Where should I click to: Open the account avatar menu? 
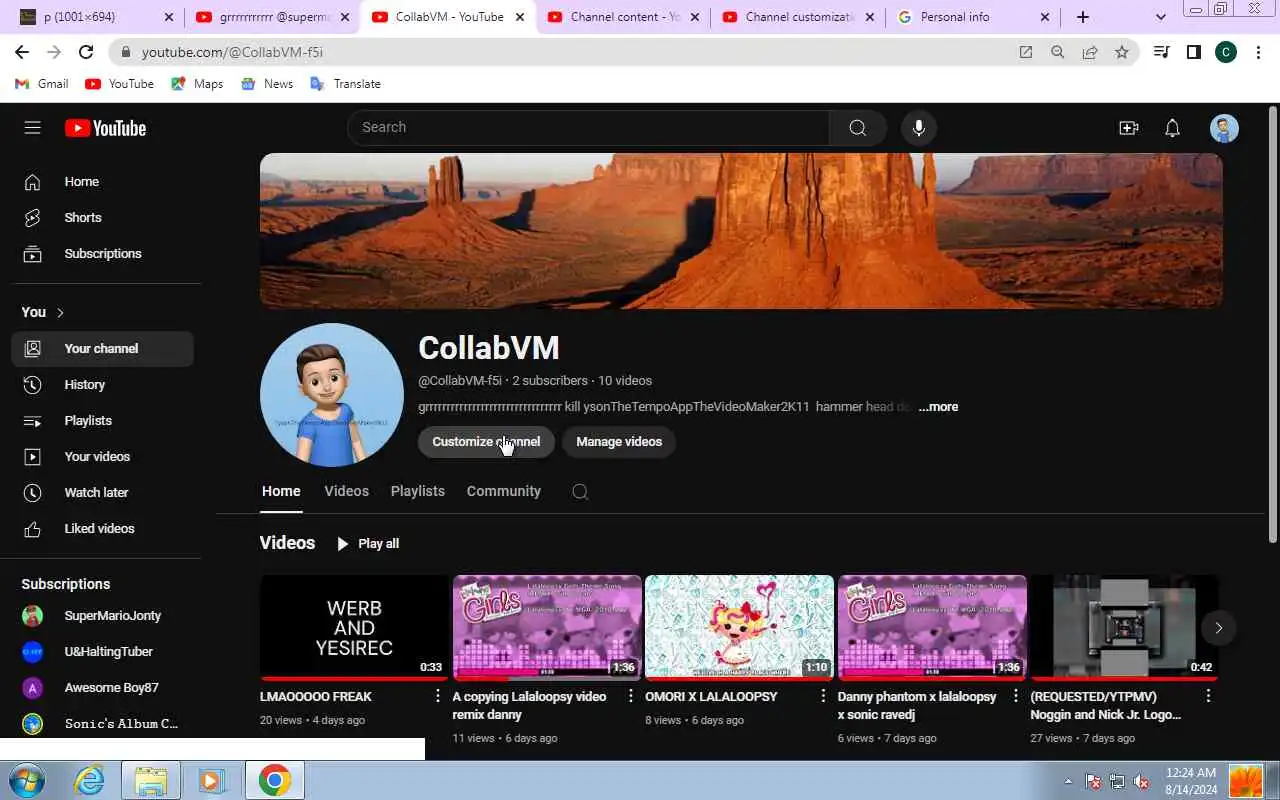[1224, 128]
